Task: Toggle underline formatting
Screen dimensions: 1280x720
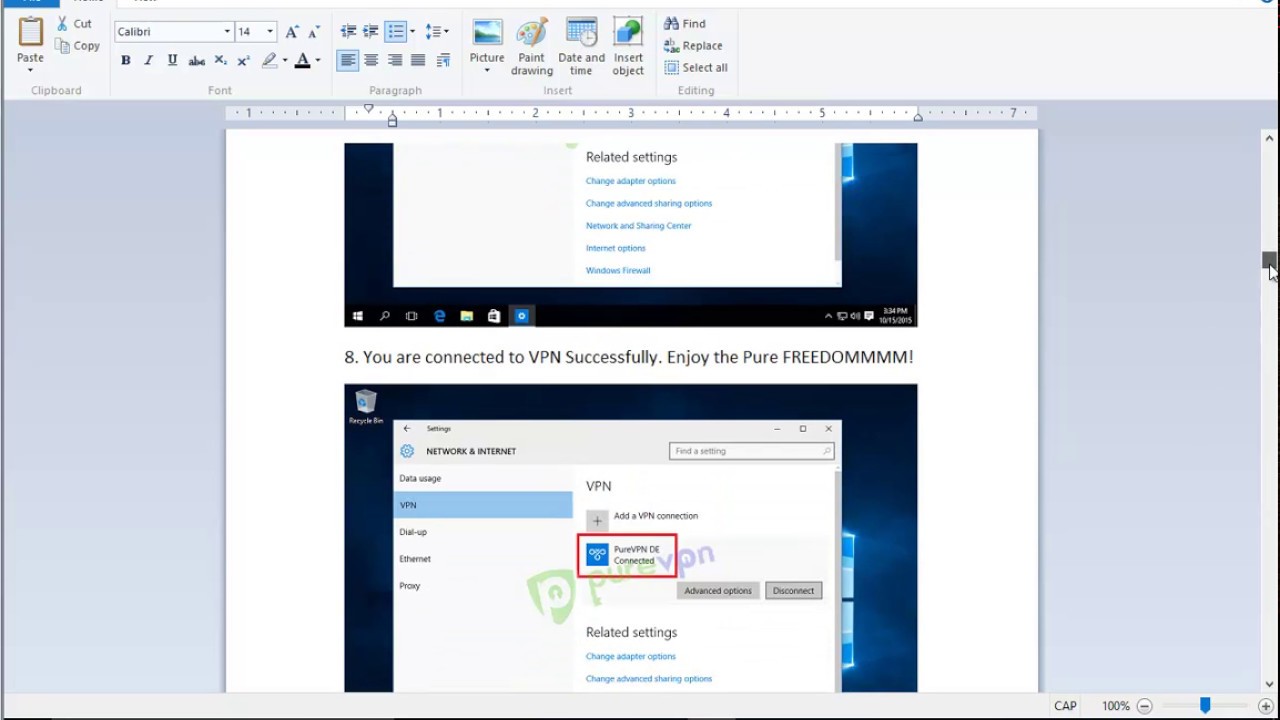Action: point(172,61)
